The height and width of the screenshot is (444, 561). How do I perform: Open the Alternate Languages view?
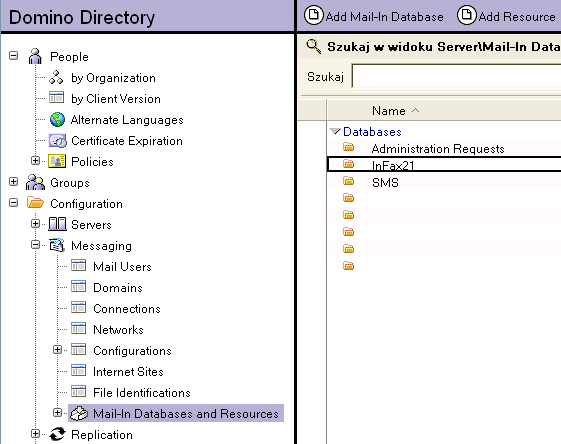pos(127,119)
